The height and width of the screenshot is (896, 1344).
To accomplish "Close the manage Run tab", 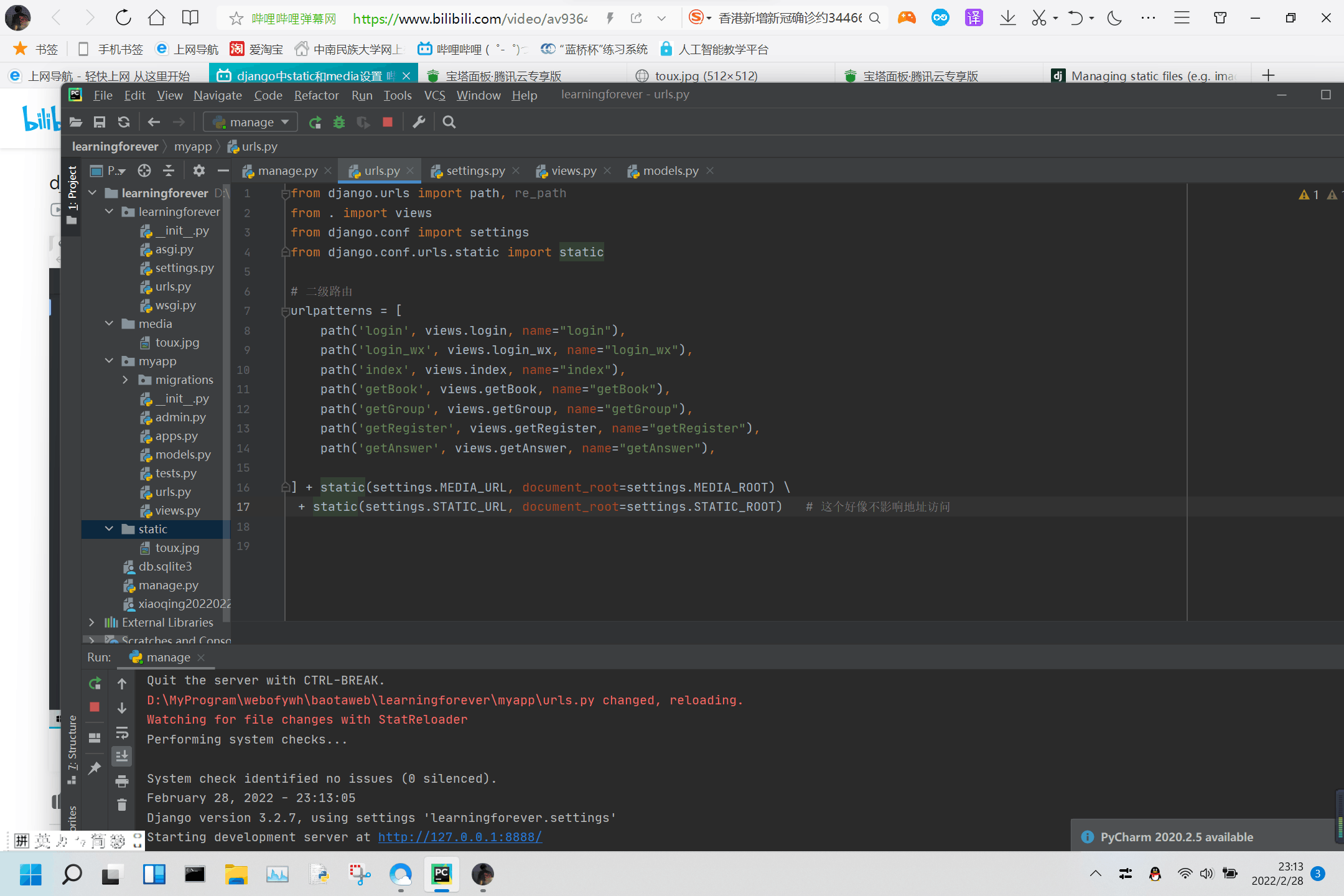I will (x=201, y=658).
